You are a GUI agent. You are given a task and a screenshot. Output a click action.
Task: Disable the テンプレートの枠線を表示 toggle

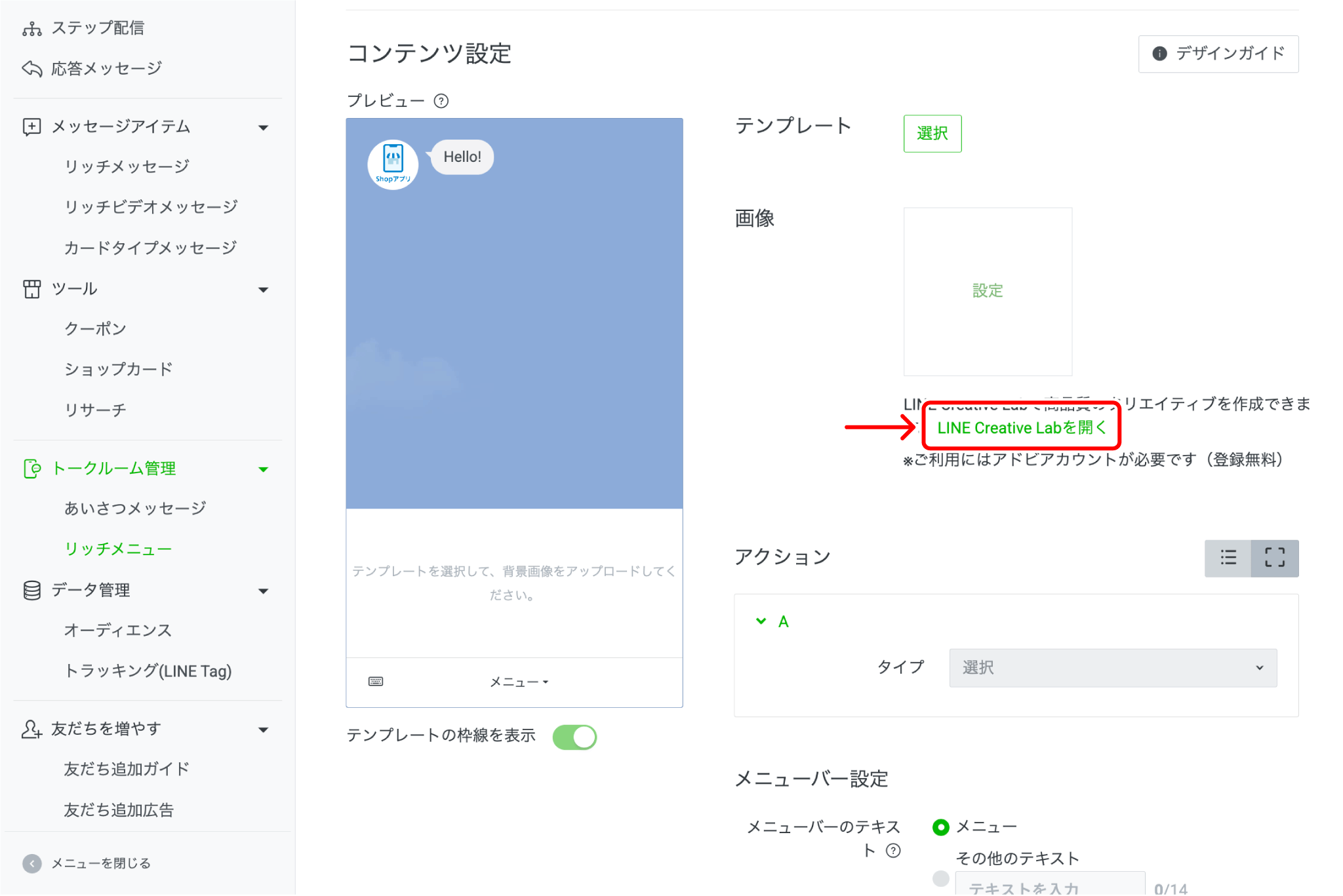coord(574,736)
